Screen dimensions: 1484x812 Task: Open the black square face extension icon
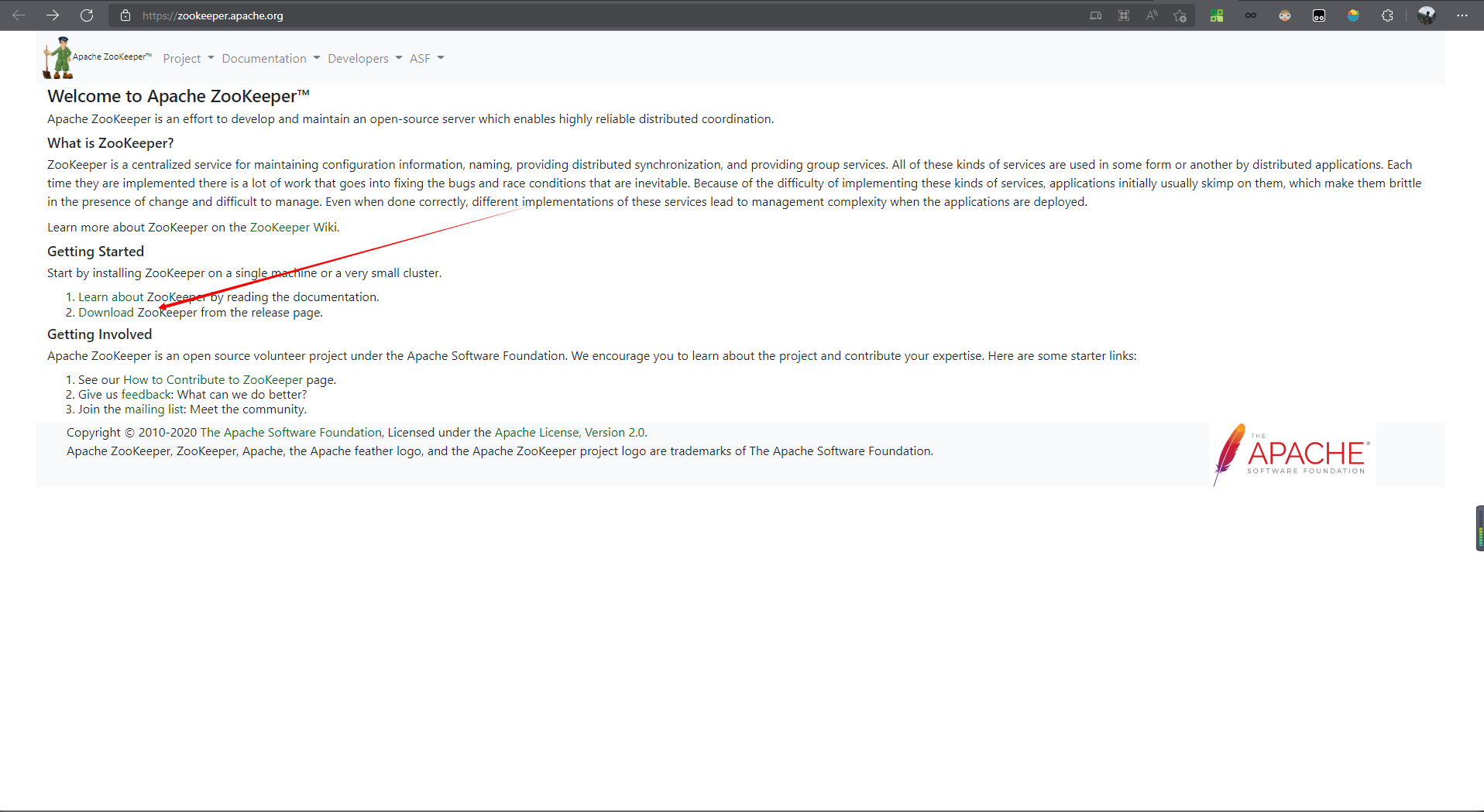tap(1319, 15)
